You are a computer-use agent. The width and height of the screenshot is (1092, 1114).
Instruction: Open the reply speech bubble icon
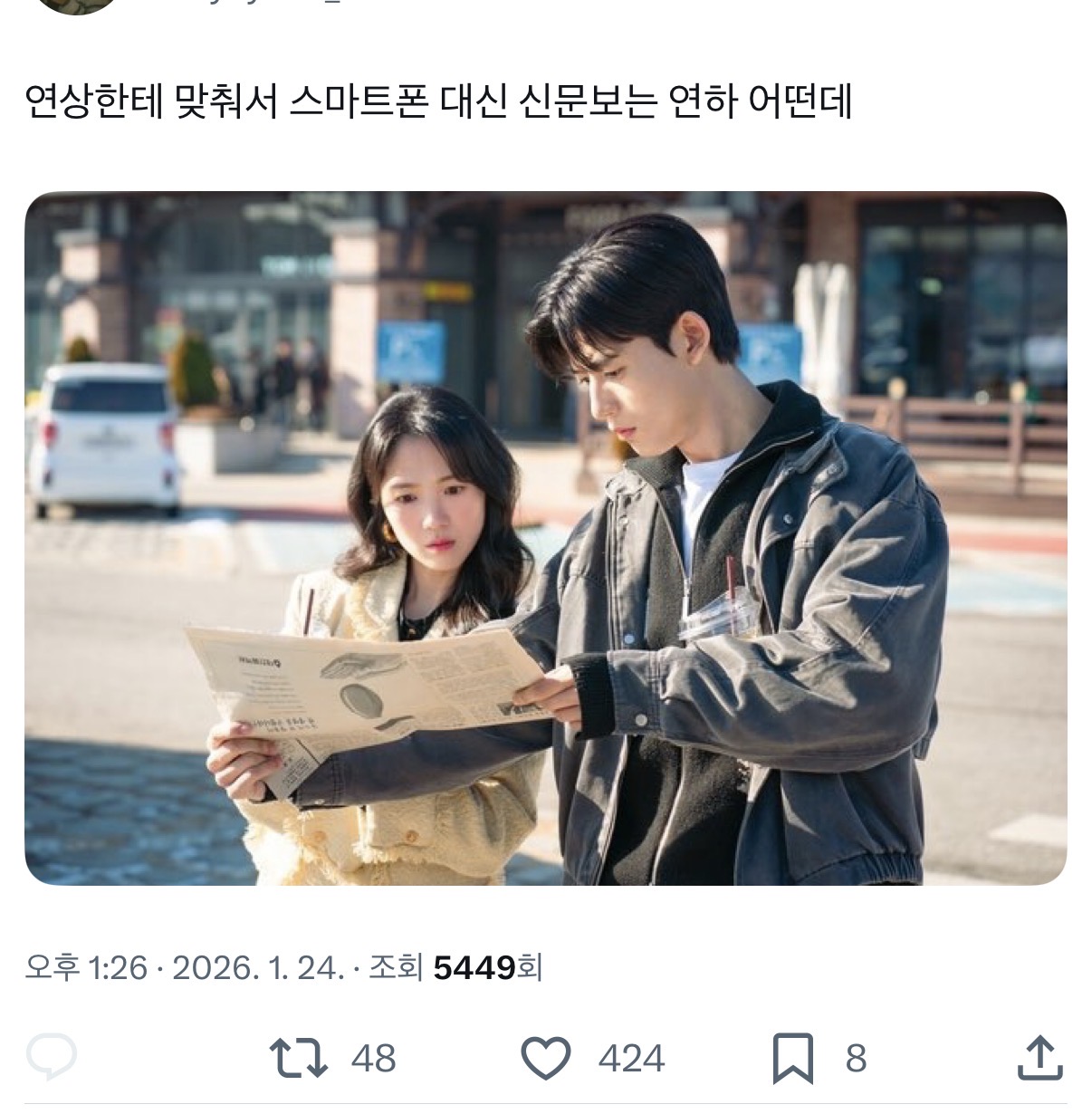point(52,1057)
